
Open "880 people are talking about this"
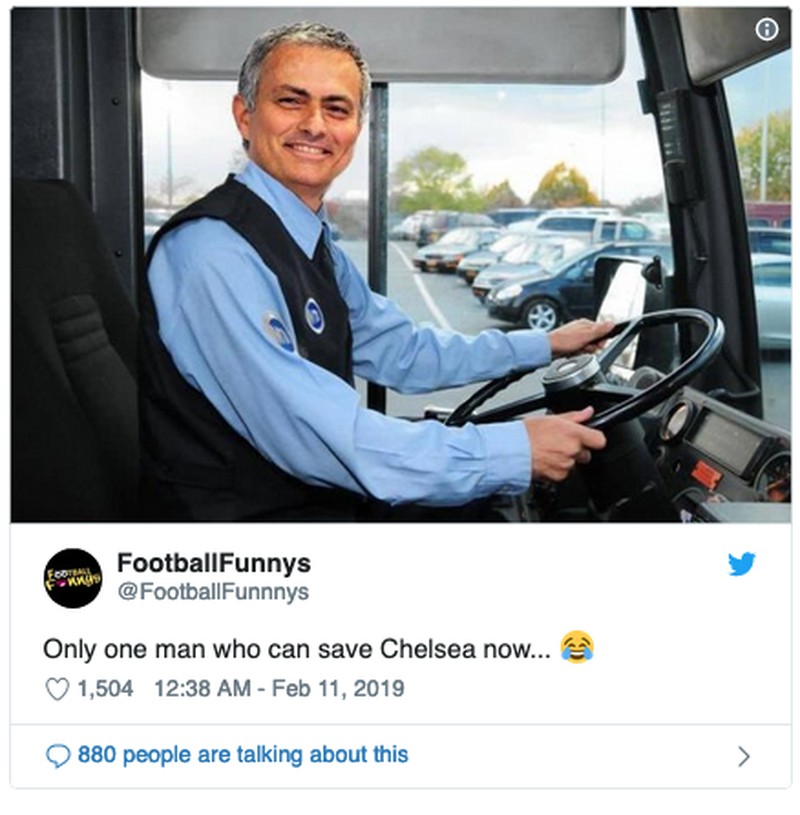(x=243, y=755)
